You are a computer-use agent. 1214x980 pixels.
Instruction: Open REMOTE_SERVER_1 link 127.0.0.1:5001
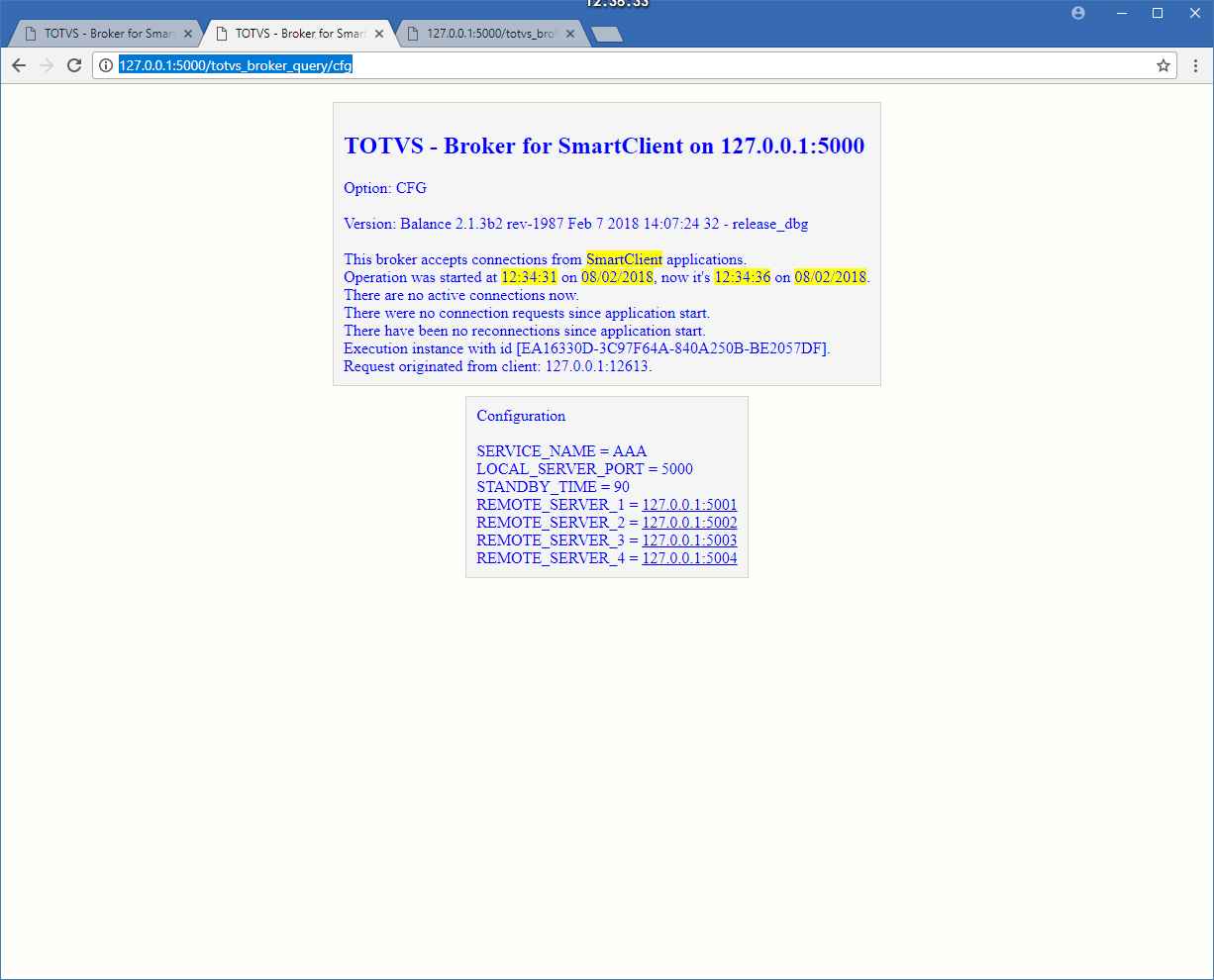pyautogui.click(x=689, y=505)
